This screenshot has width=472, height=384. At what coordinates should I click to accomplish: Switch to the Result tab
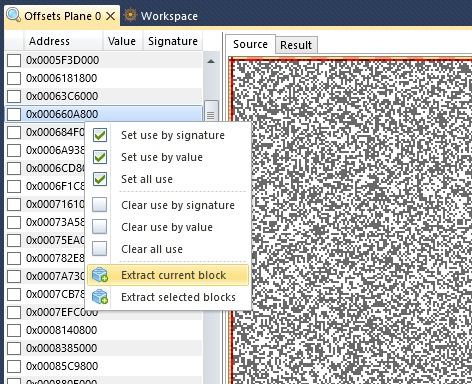296,45
